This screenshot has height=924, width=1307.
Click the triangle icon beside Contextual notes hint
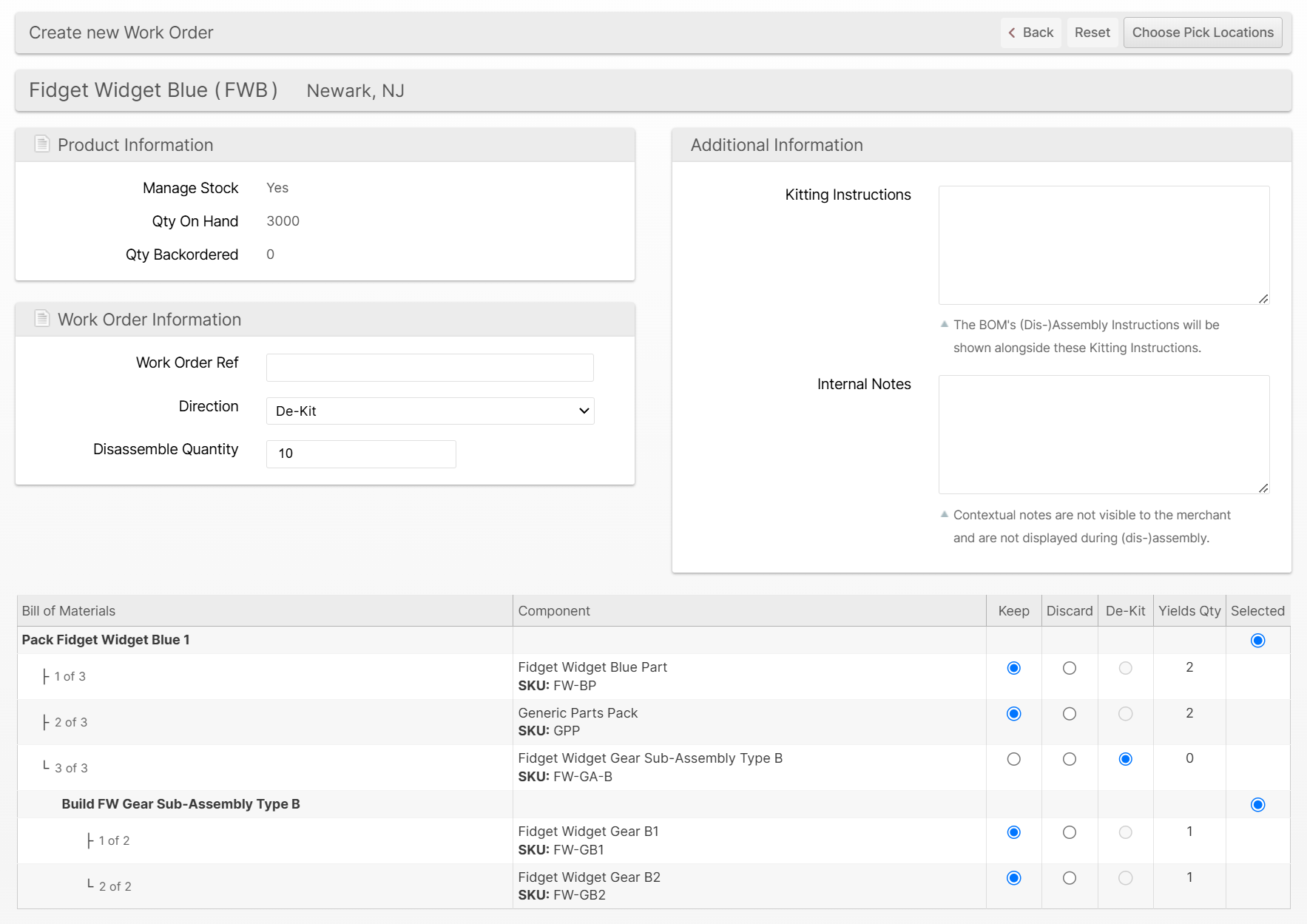click(944, 515)
